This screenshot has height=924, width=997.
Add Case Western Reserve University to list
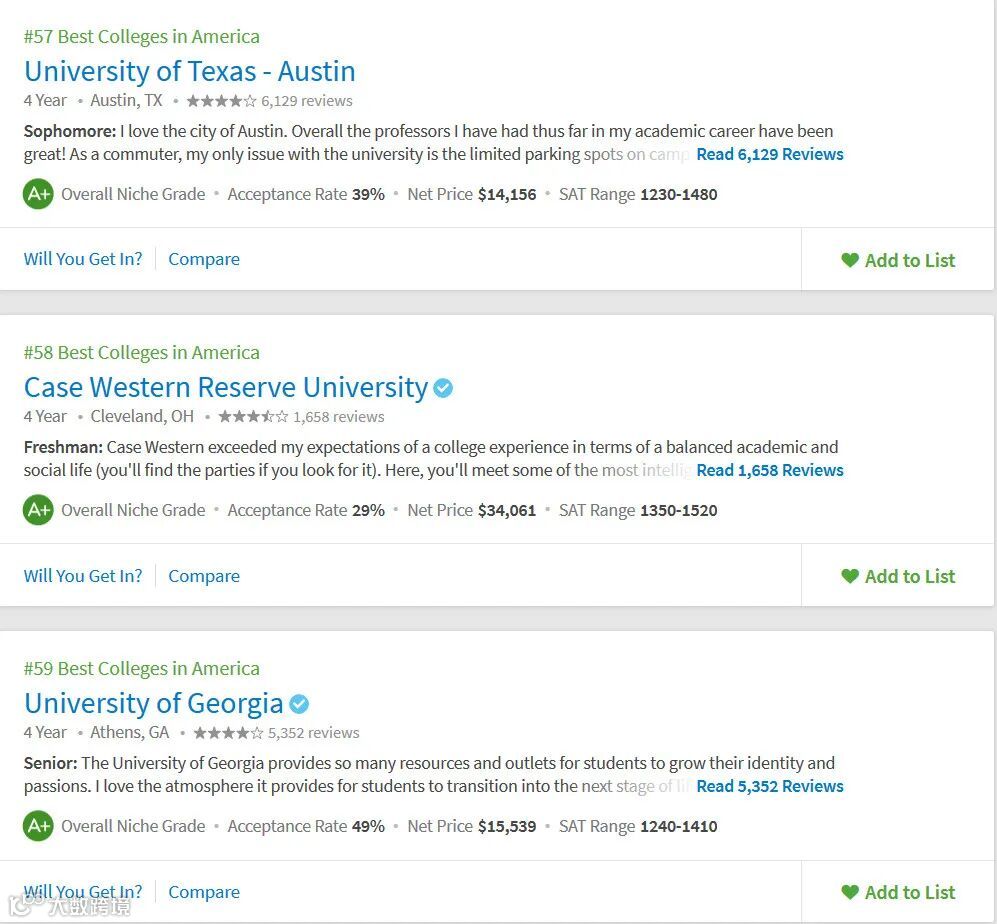click(898, 576)
